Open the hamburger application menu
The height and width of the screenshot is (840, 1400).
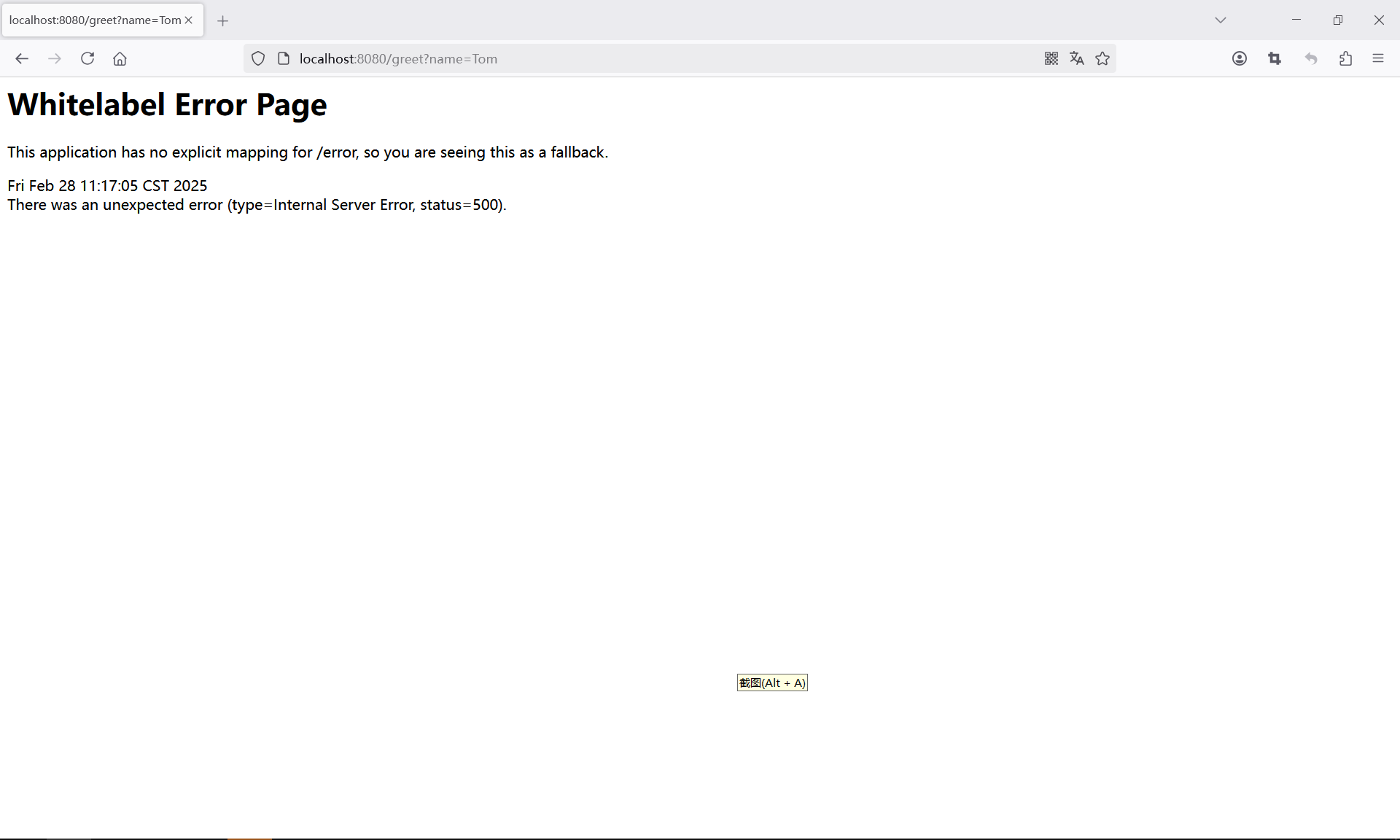1377,58
